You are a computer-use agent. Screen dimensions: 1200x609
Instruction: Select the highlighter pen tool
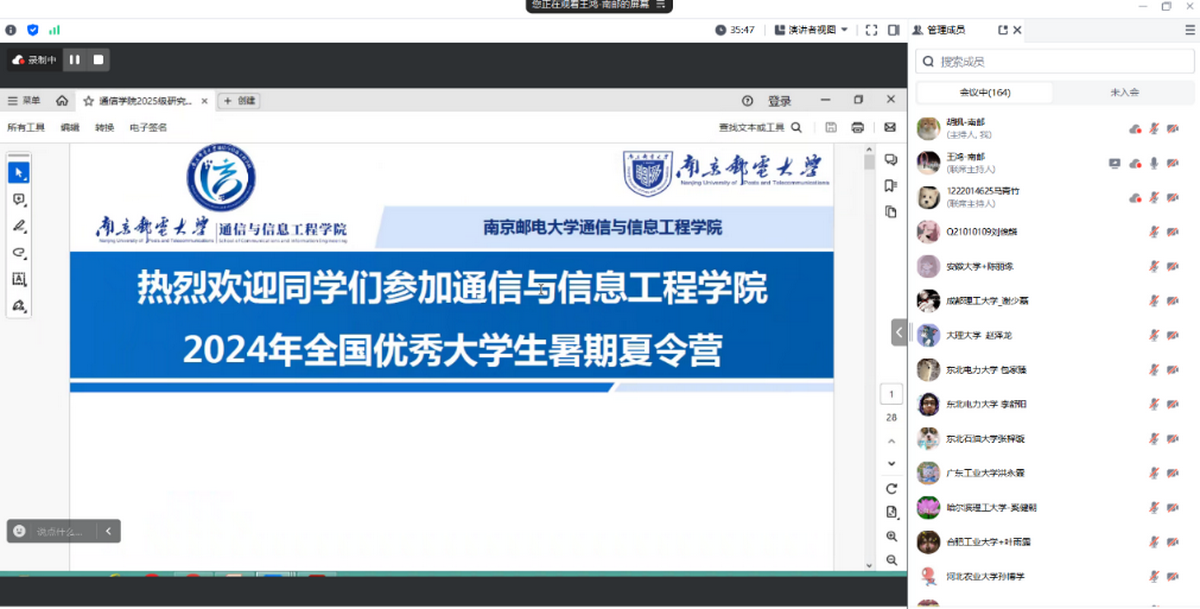[18, 227]
